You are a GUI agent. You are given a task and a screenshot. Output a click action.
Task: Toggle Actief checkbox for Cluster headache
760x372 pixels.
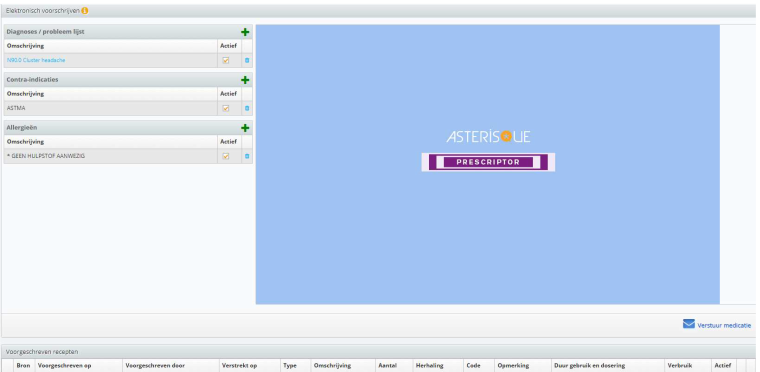225,61
